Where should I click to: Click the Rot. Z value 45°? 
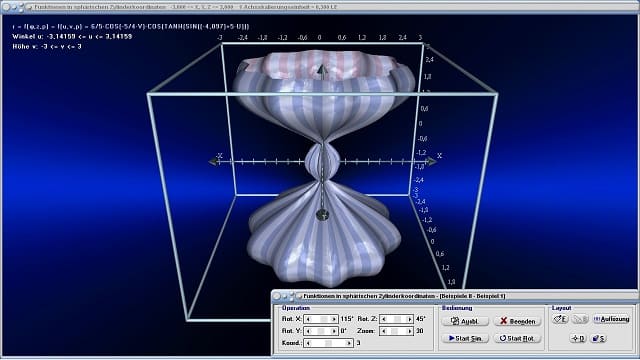coord(421,319)
